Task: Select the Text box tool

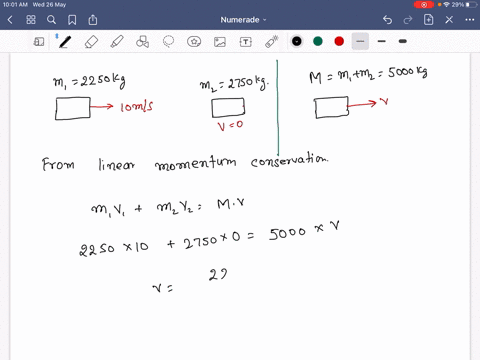Action: point(246,42)
